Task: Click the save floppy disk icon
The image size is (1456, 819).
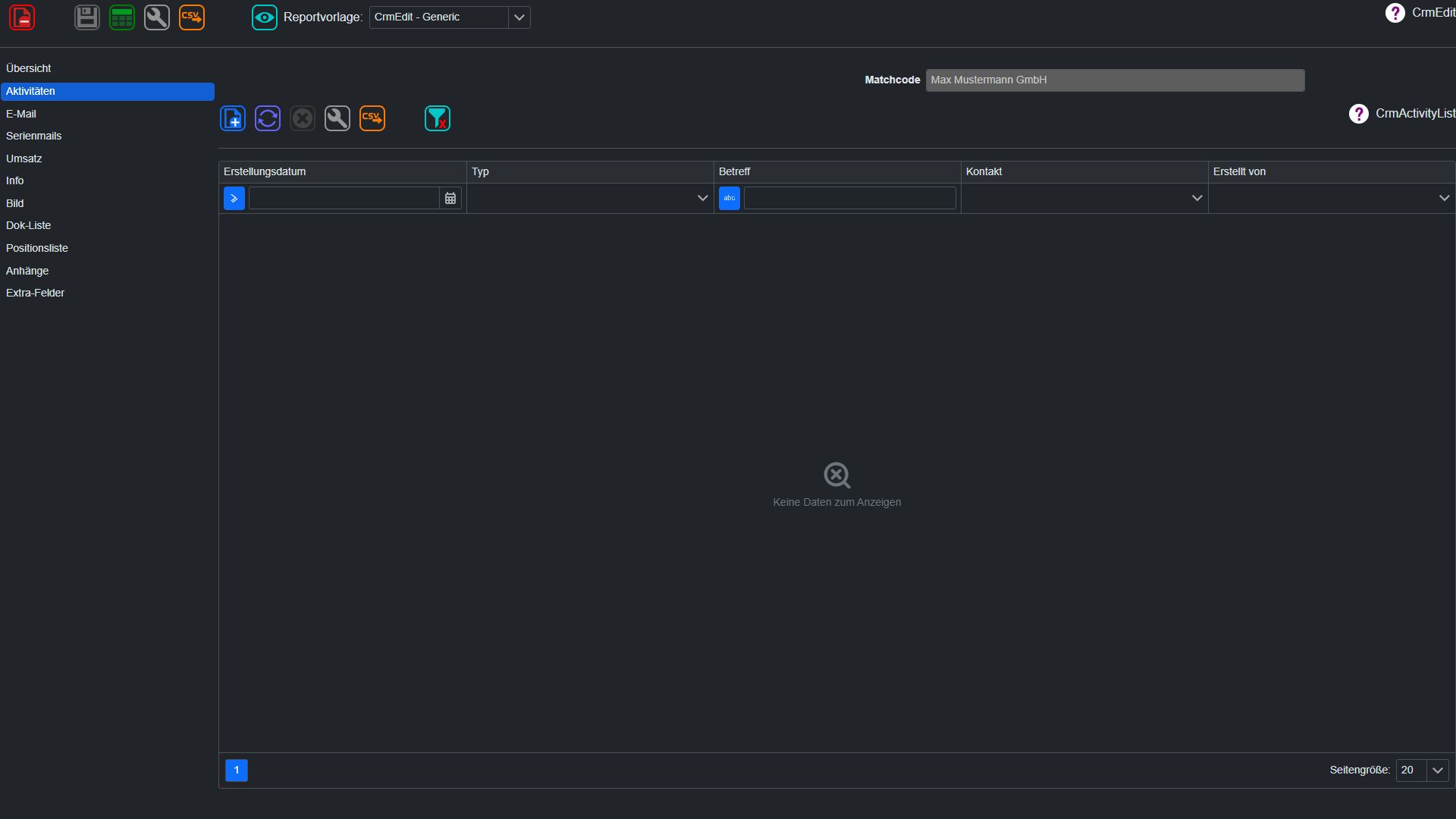Action: pos(87,17)
